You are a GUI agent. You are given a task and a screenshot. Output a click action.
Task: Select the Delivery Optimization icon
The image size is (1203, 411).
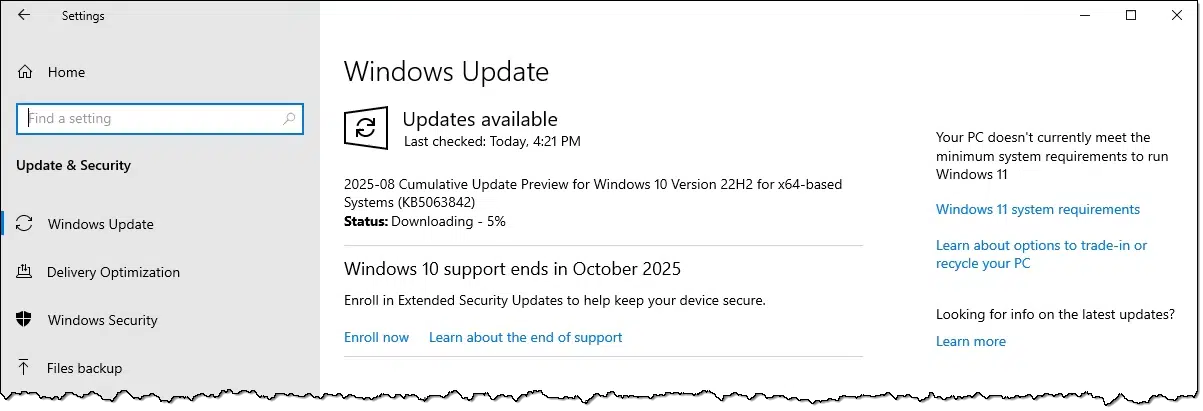26,272
